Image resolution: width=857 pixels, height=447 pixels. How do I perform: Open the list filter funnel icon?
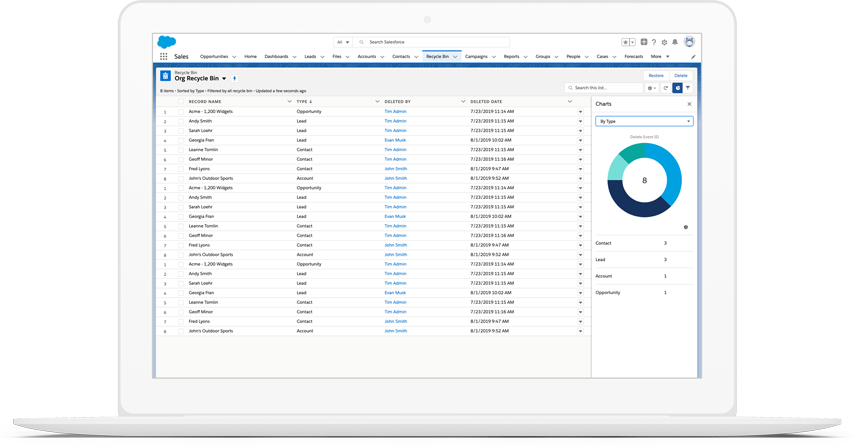pyautogui.click(x=688, y=88)
